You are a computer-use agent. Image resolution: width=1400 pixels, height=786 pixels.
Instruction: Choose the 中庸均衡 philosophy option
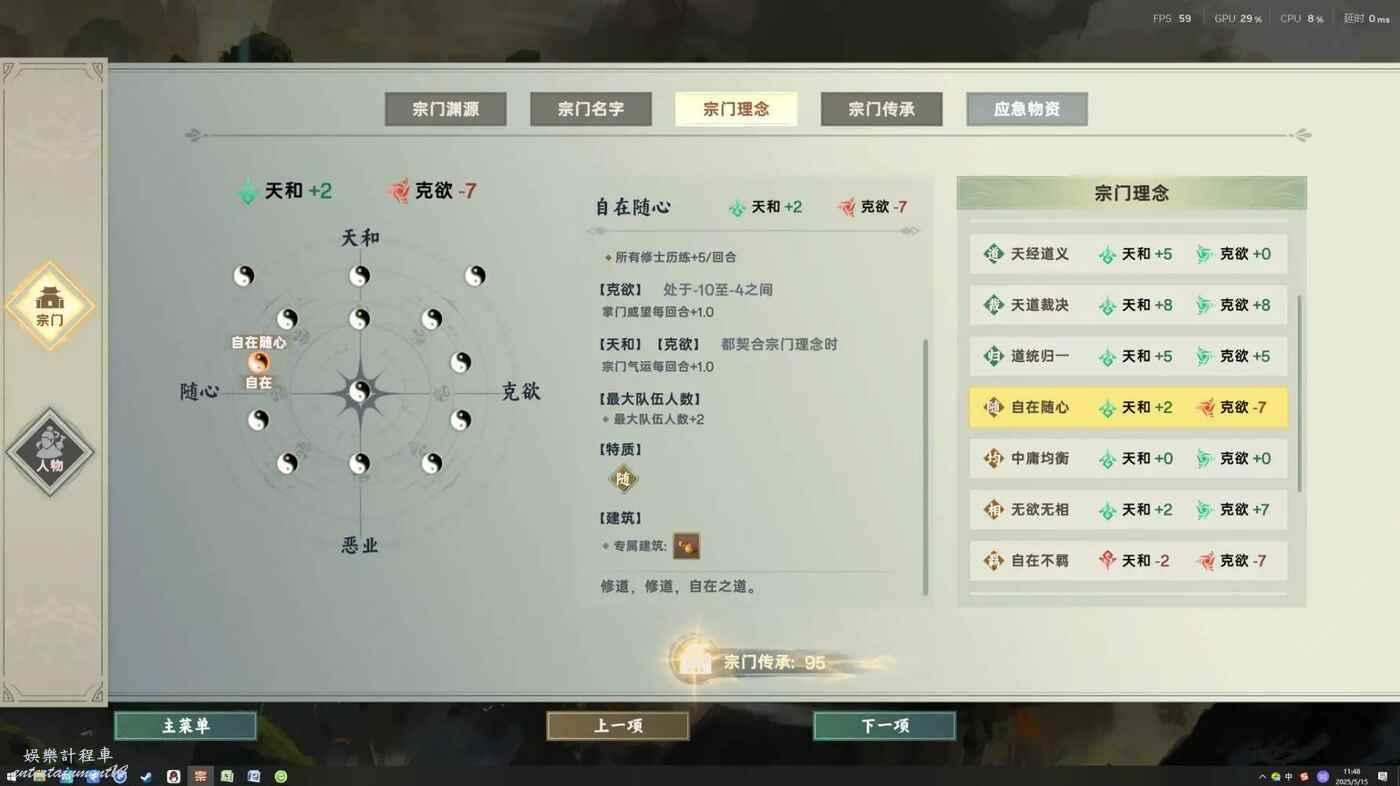(1128, 458)
